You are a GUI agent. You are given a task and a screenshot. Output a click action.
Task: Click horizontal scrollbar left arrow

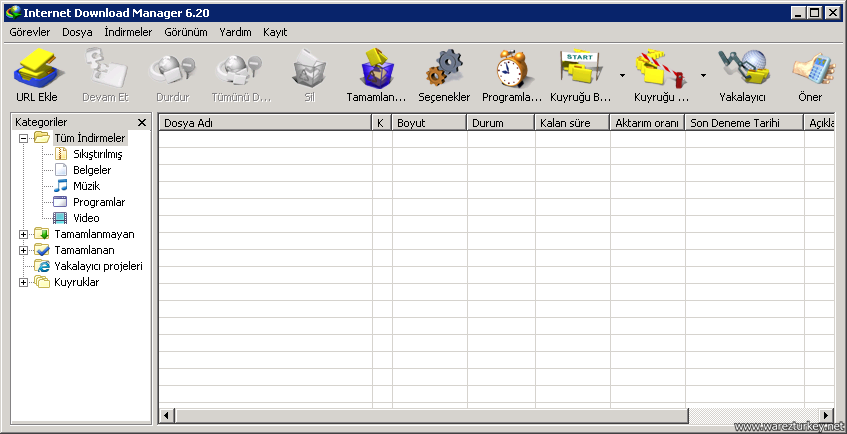click(167, 415)
